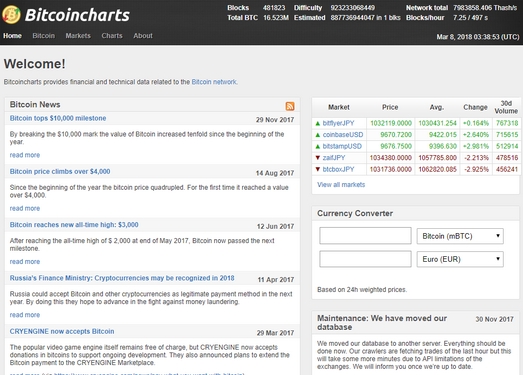Click the green up arrow beside bitflyerJPY
This screenshot has width=523, height=375.
tap(318, 123)
